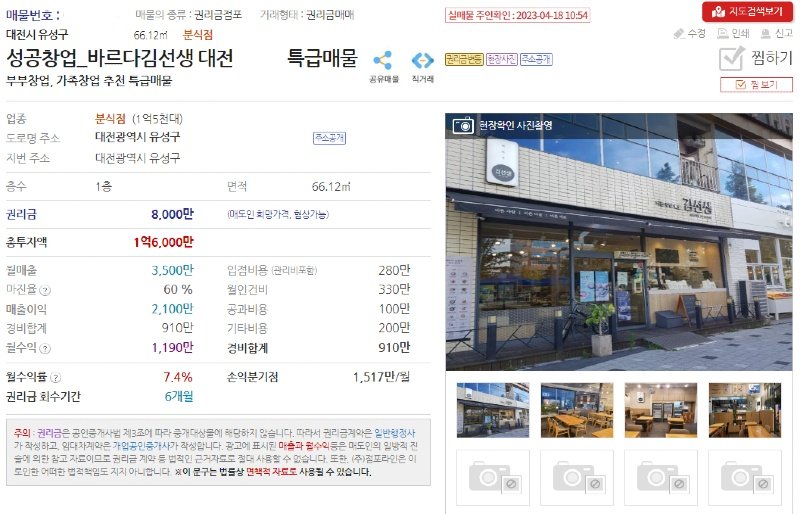The width and height of the screenshot is (800, 514).
Task: Click help icon next to 마진율
Action: [x=45, y=290]
